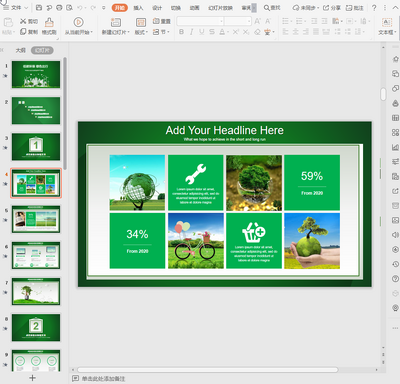Click the notes icon beside 单击此处添加备注

tap(75, 378)
